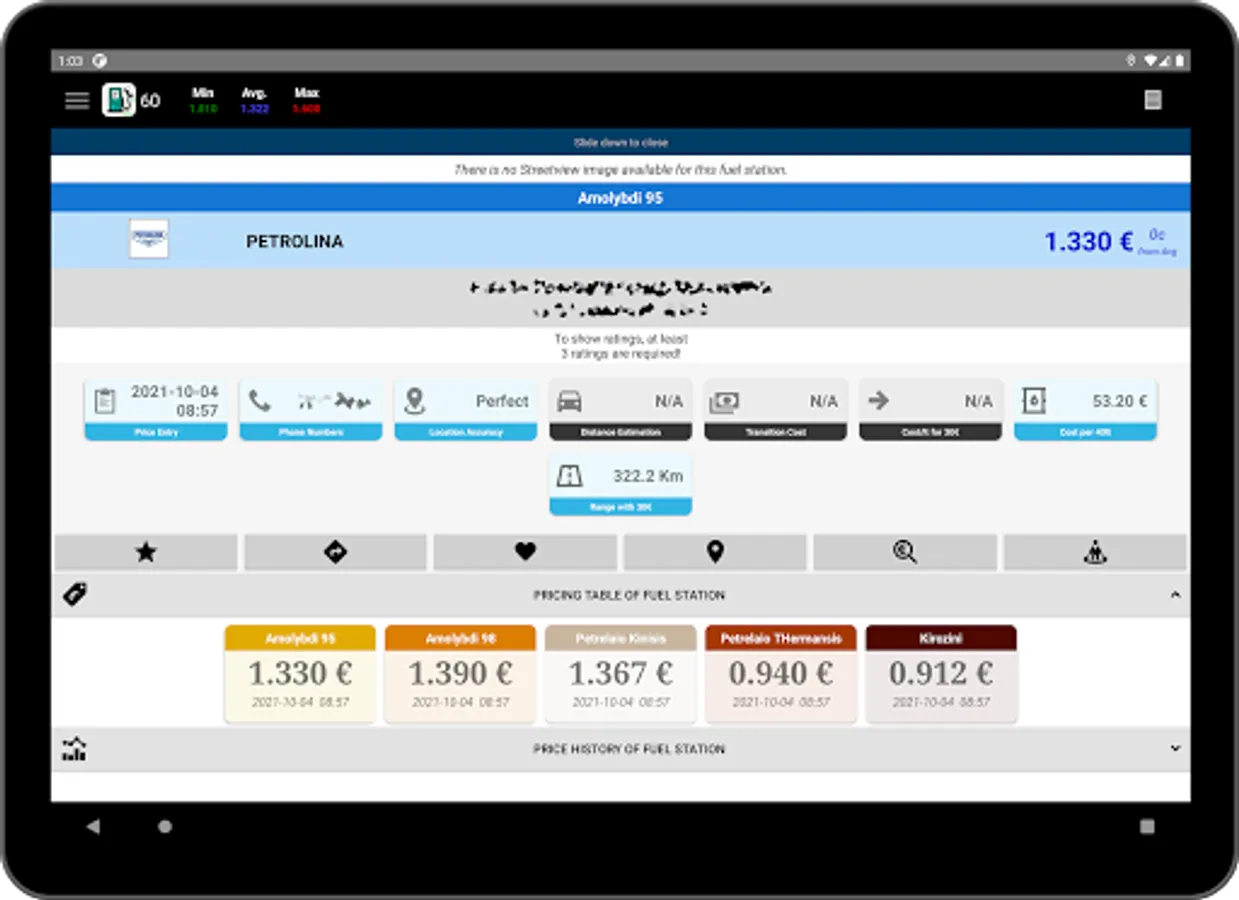Collapse the Pricing Table section
This screenshot has width=1239, height=900.
coord(1175,595)
